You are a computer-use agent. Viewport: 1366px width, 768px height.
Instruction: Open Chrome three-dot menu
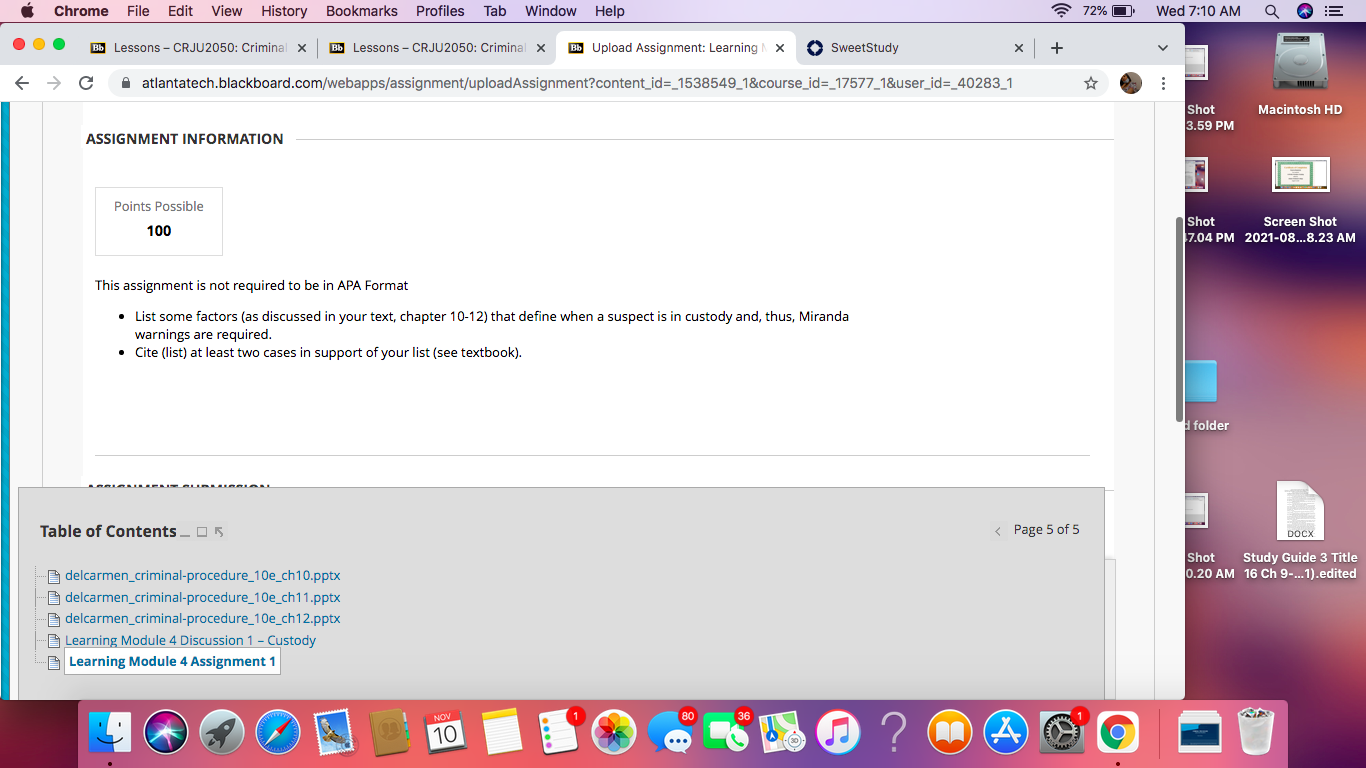1163,83
